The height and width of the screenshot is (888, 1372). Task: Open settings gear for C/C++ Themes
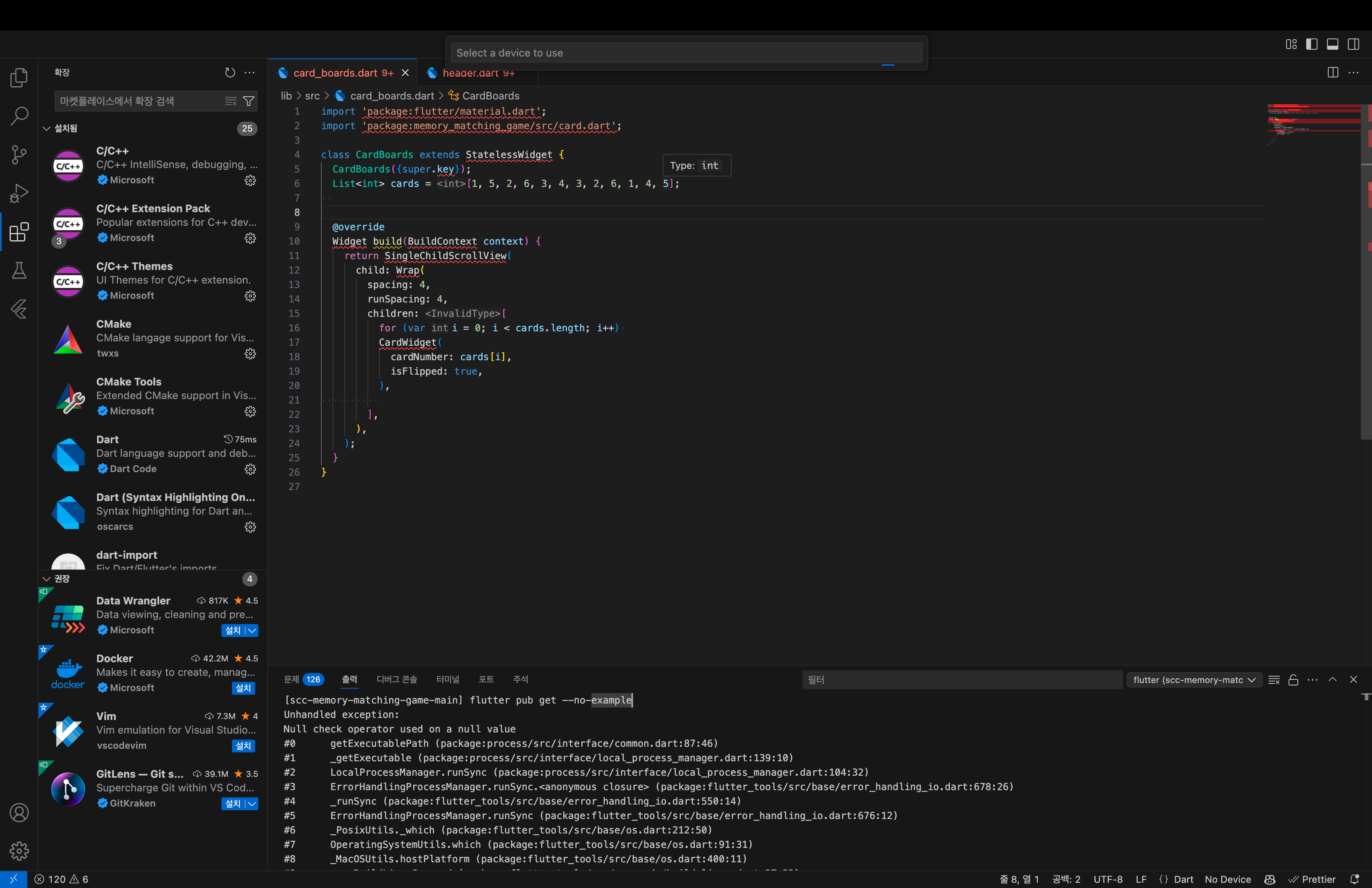[250, 296]
